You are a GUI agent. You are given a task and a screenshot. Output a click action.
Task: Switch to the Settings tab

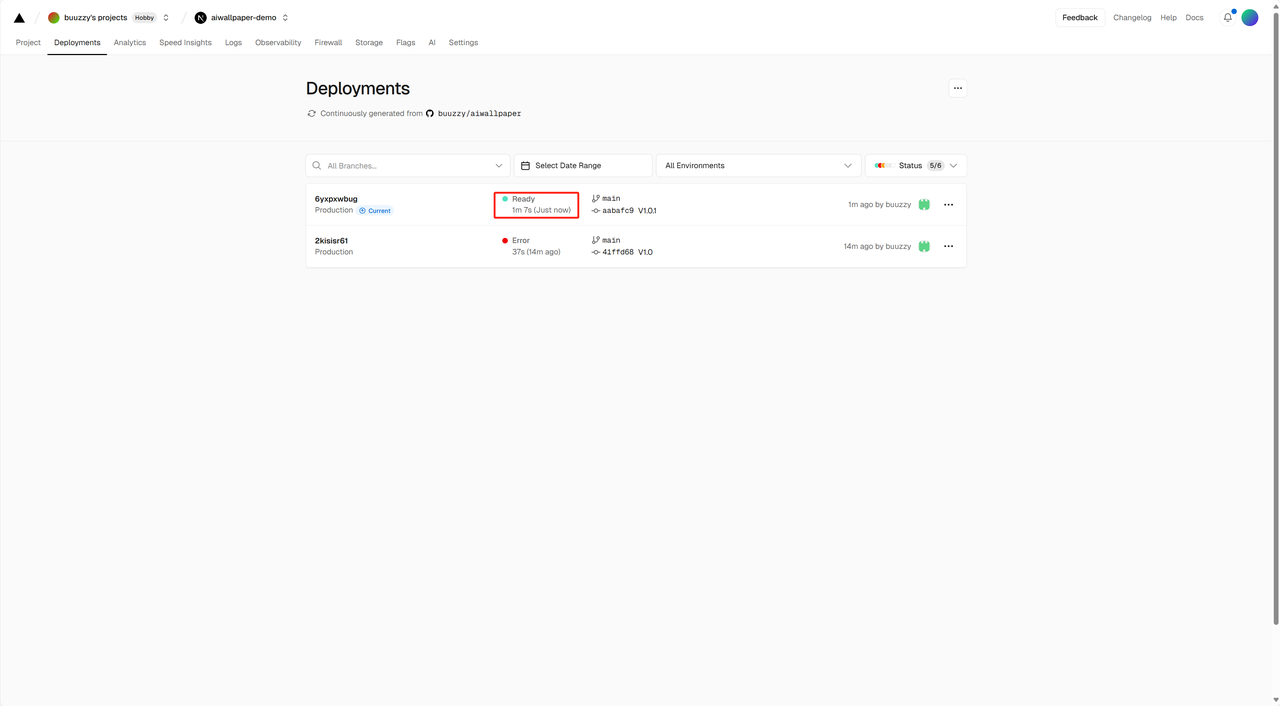click(463, 43)
